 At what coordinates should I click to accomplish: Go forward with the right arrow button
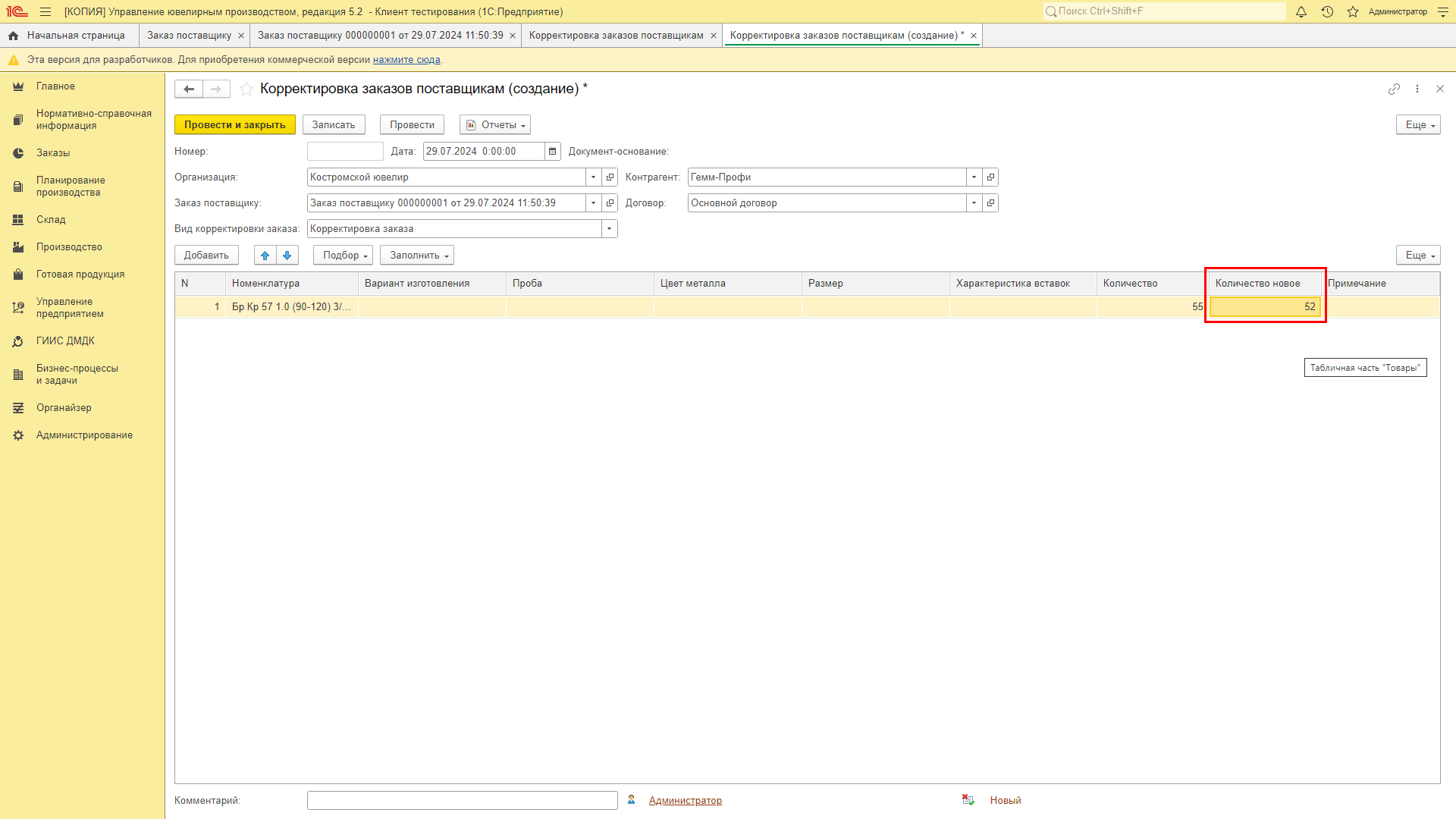[x=216, y=89]
